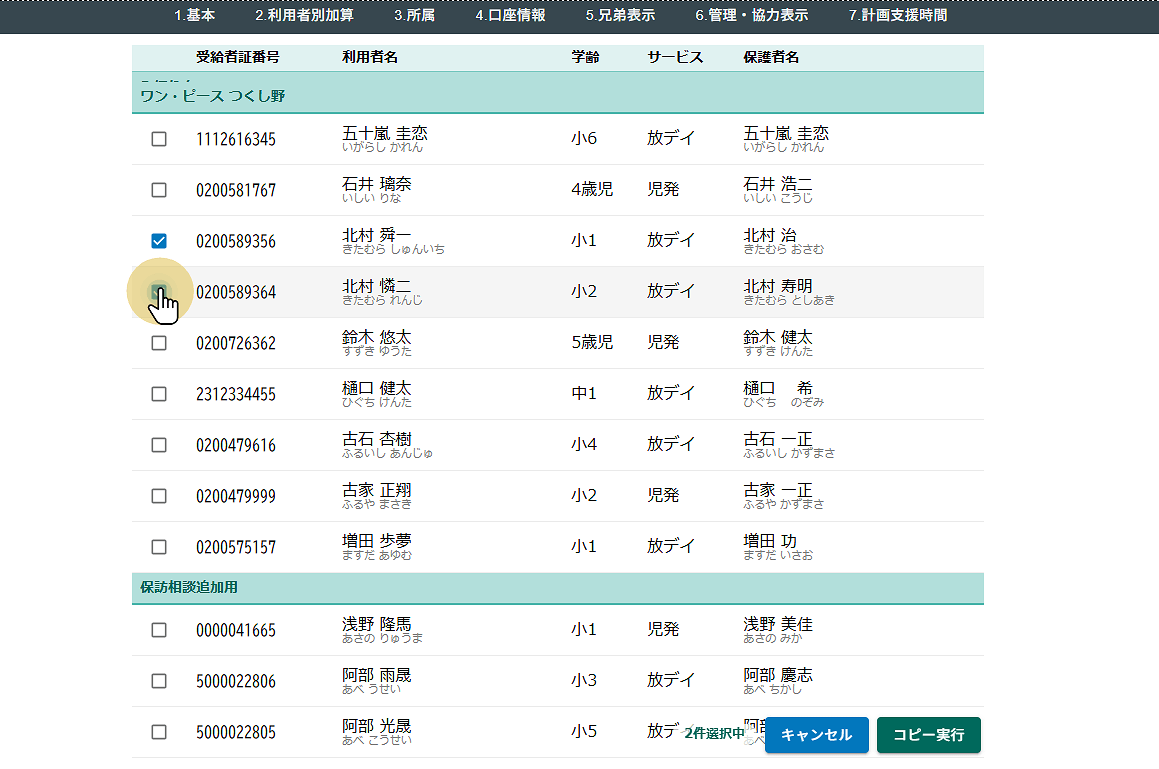The height and width of the screenshot is (769, 1159).
Task: Select the 阿部 雨晟 checkbox
Action: 159,681
